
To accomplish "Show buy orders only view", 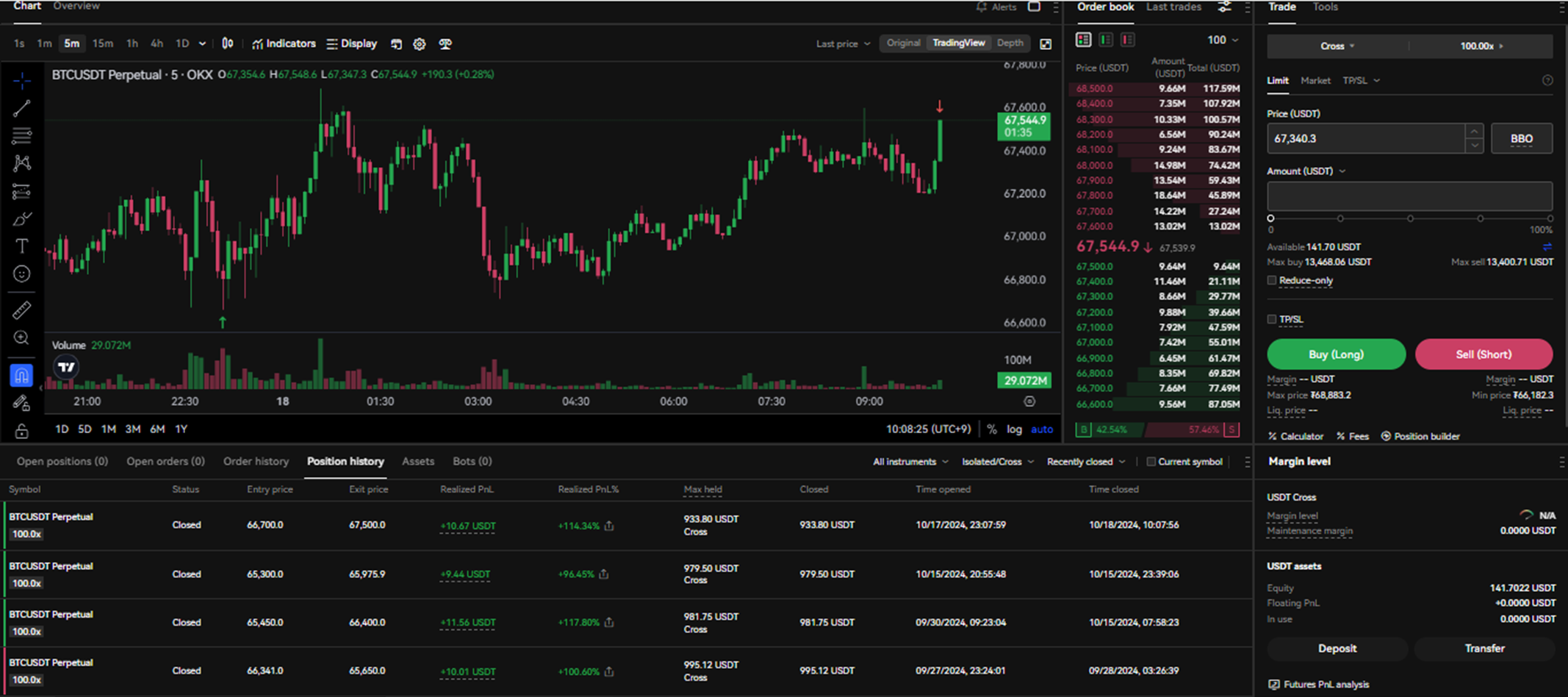I will tap(1106, 40).
